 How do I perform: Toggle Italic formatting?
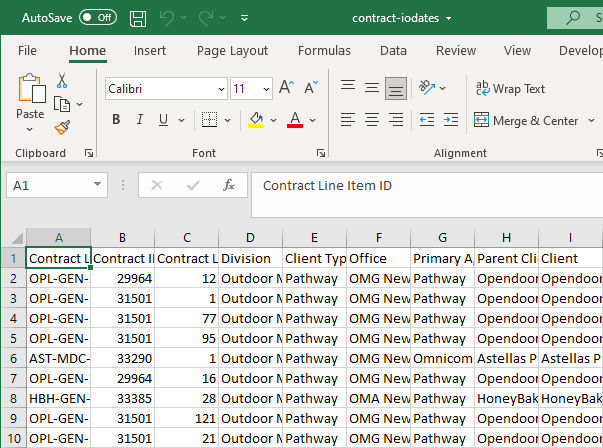pyautogui.click(x=140, y=120)
